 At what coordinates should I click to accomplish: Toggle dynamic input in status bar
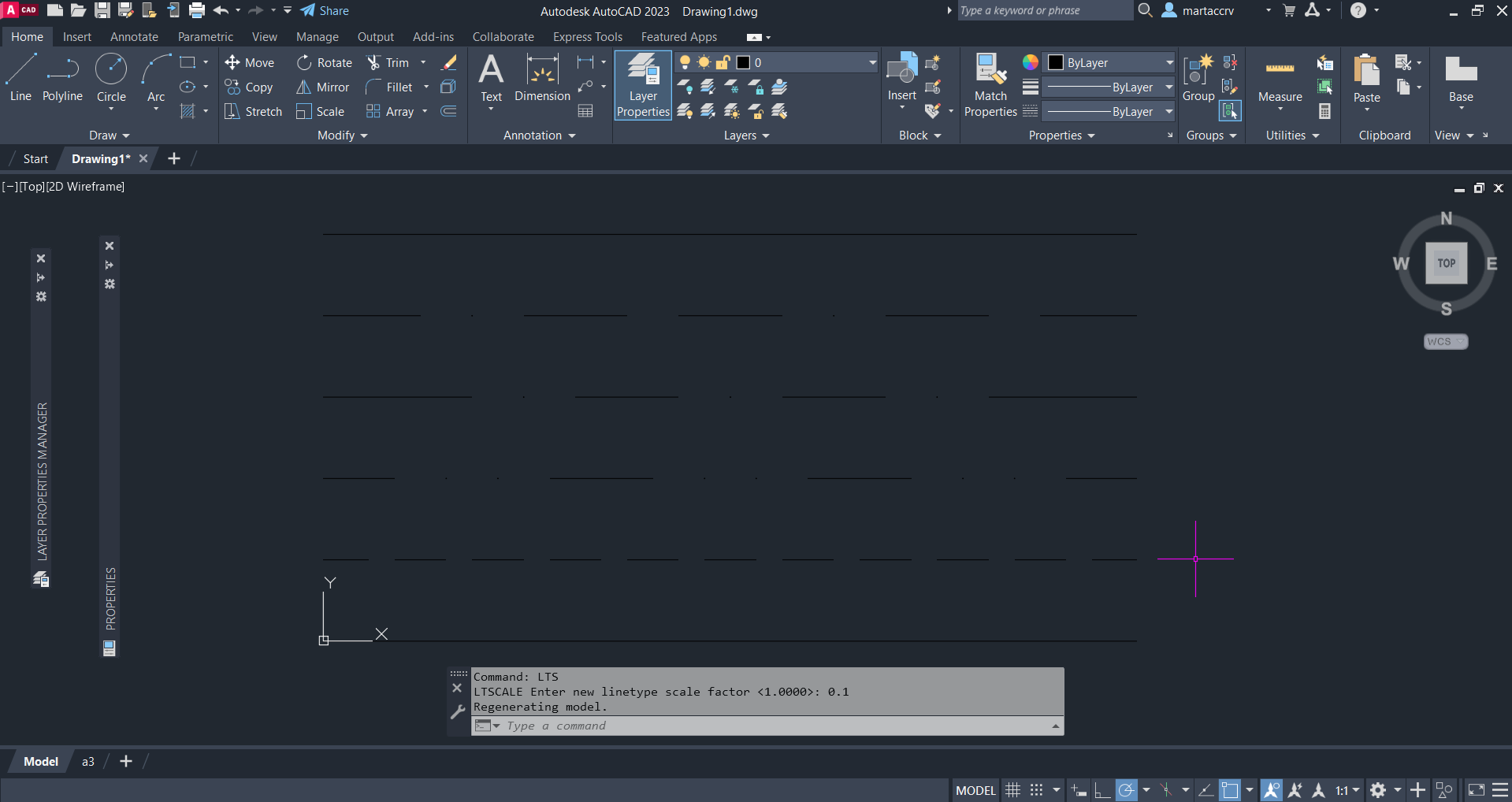point(1079,789)
